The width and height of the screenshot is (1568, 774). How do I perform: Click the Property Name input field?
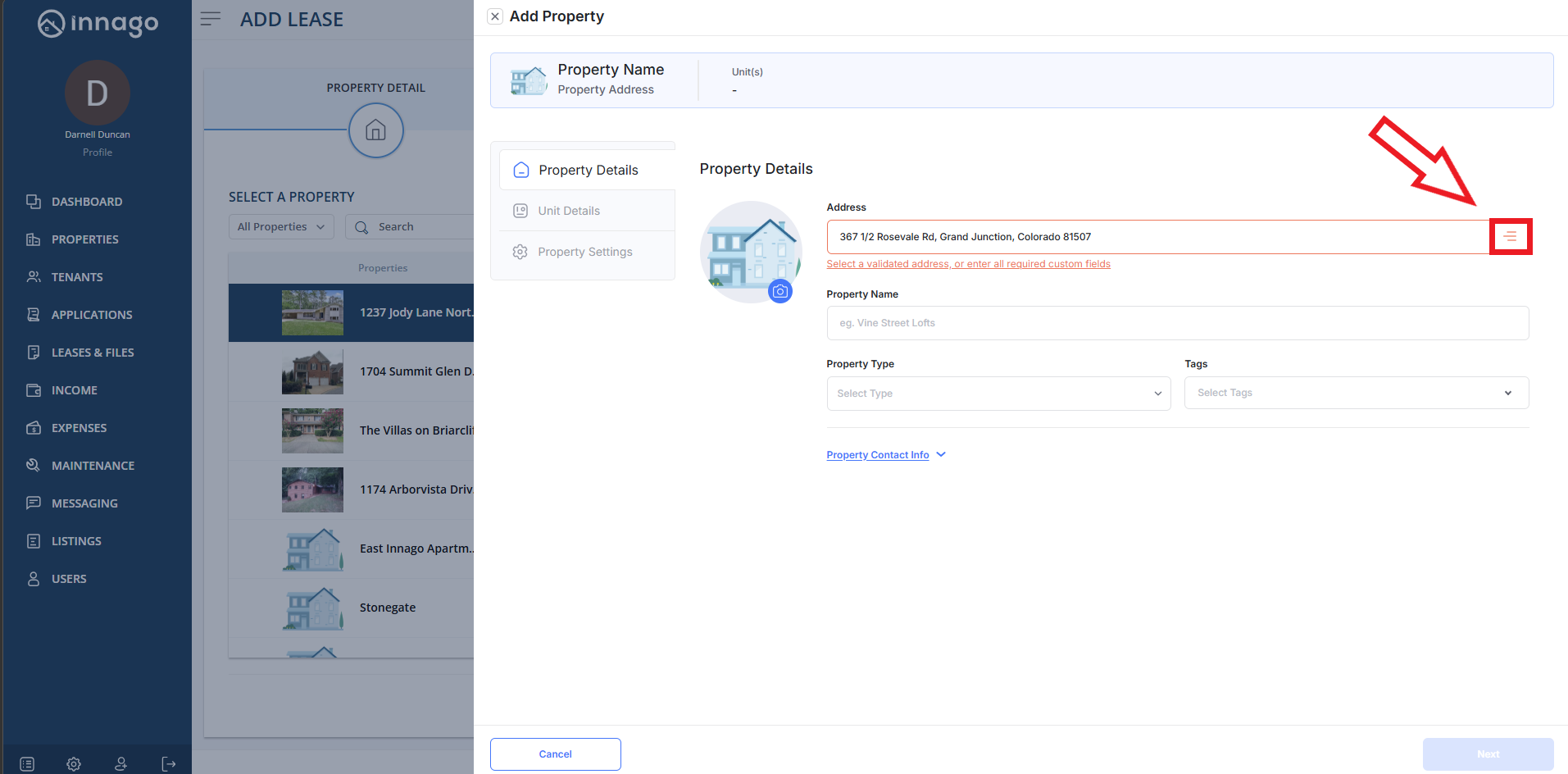(1177, 323)
